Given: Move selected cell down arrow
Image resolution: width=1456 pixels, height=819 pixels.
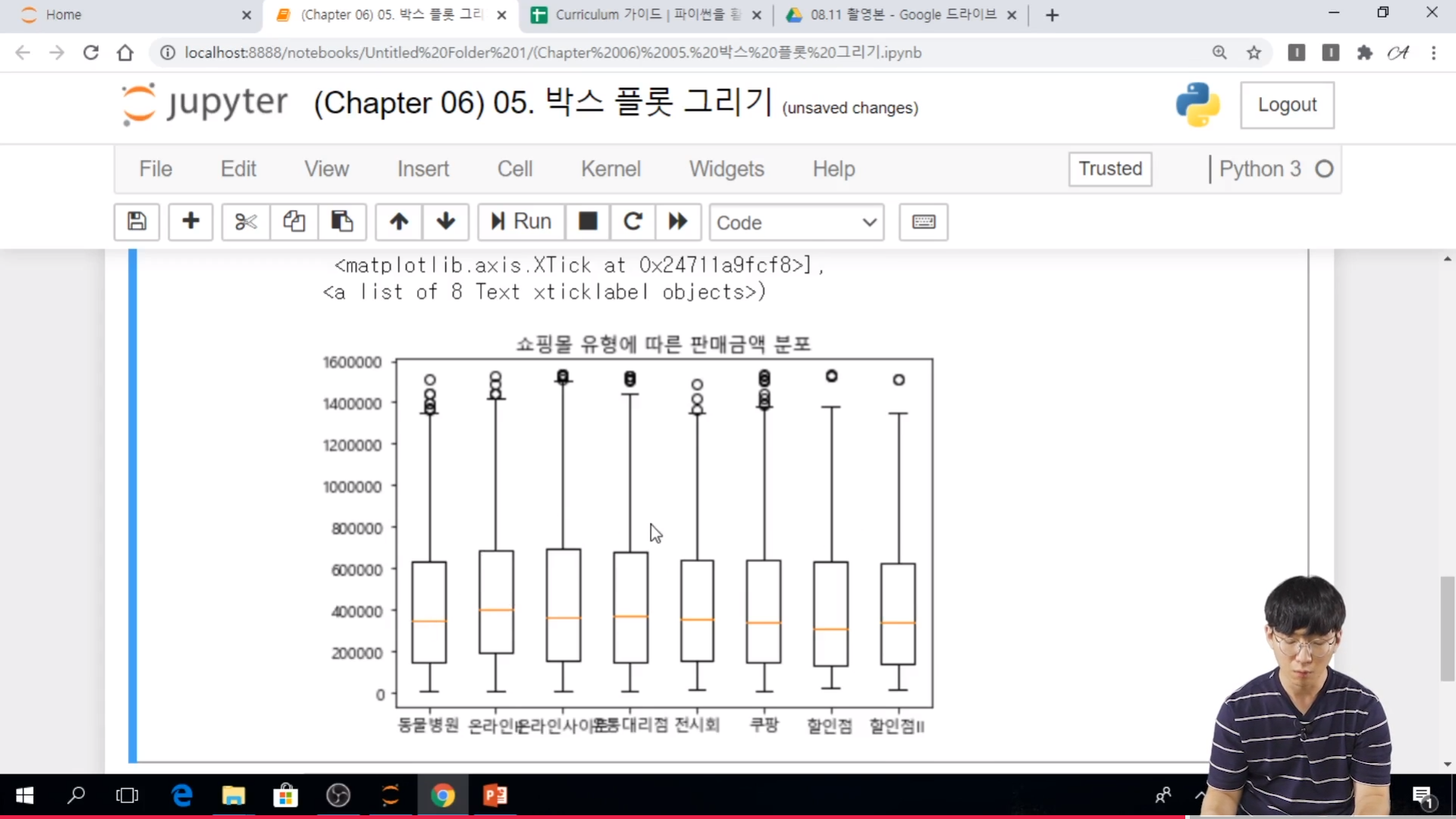Looking at the screenshot, I should coord(446,221).
